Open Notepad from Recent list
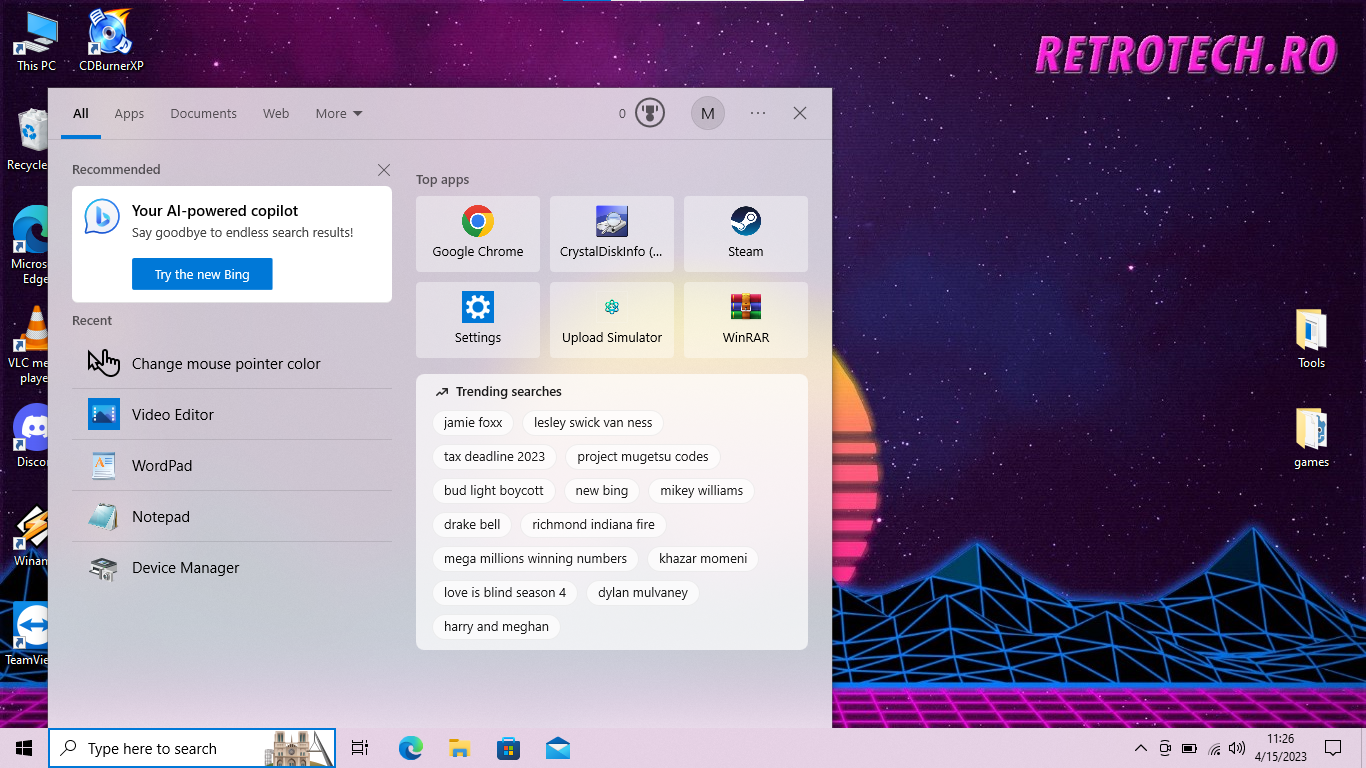Screen dimensions: 1366x768 click(232, 517)
